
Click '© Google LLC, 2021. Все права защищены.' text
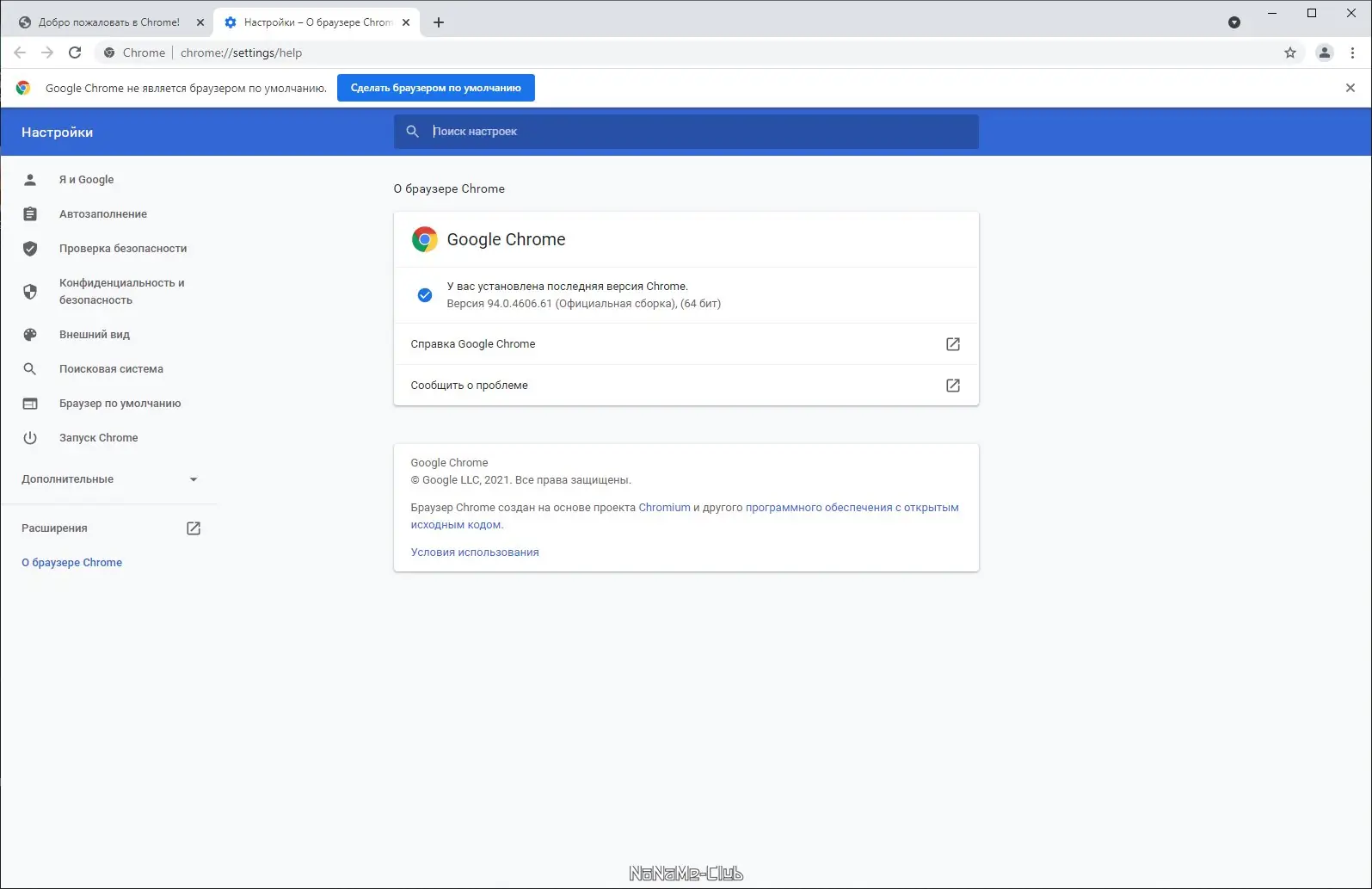coord(520,480)
